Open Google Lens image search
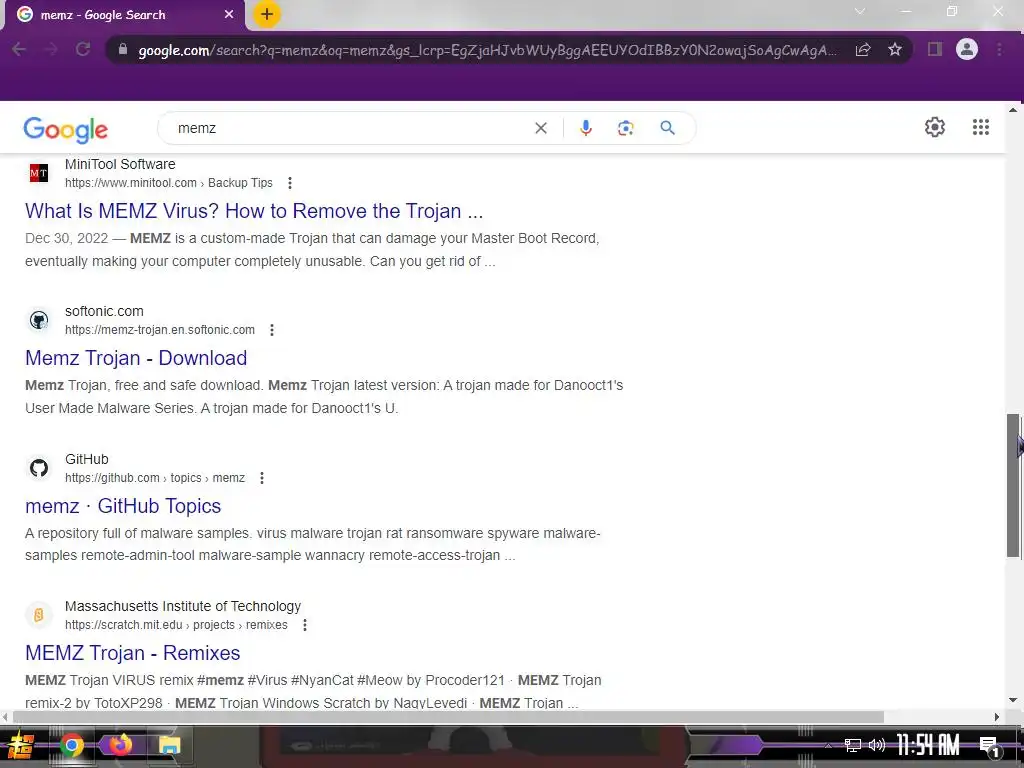1024x768 pixels. pos(626,128)
